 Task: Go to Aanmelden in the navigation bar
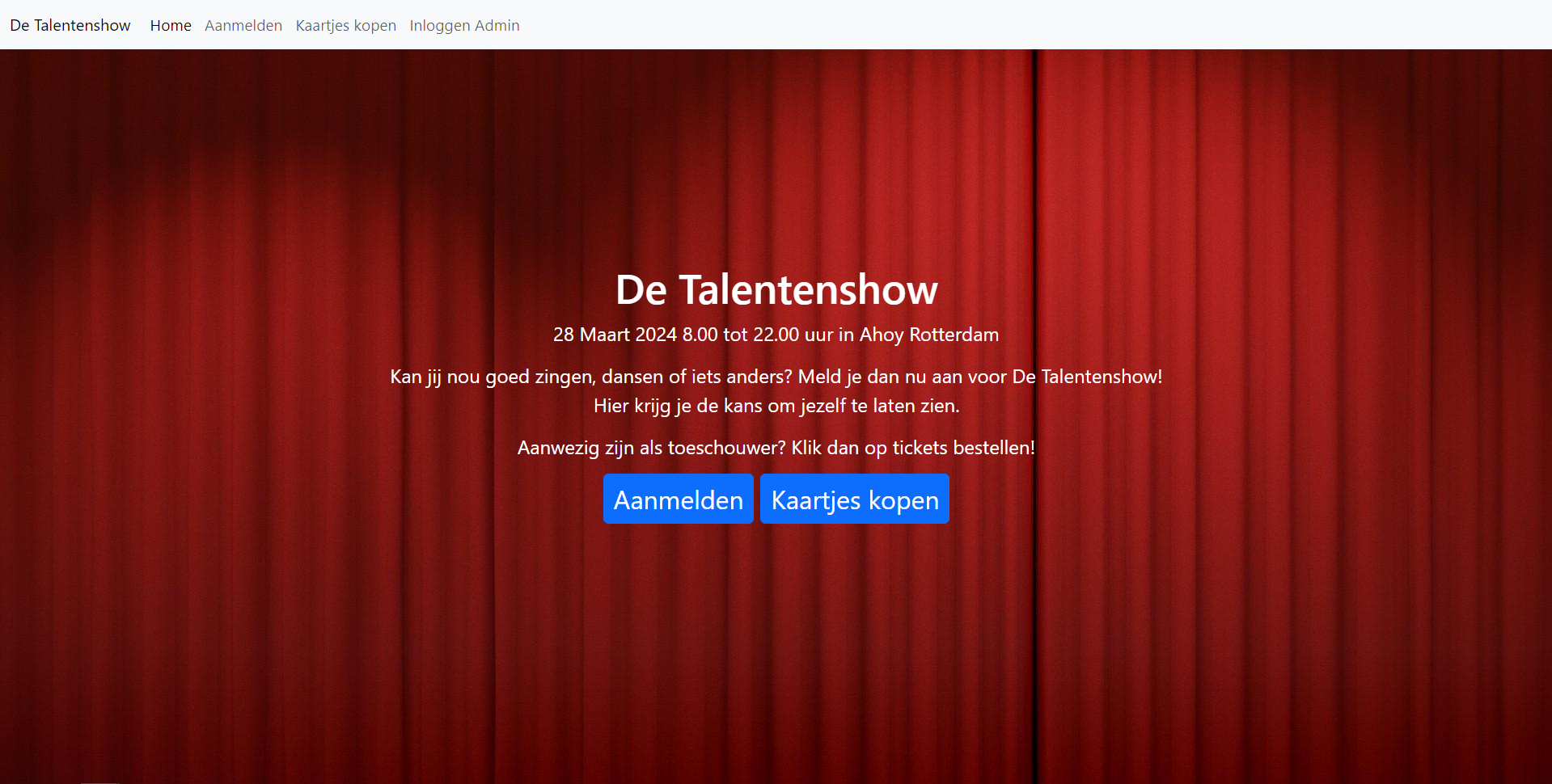click(x=243, y=25)
